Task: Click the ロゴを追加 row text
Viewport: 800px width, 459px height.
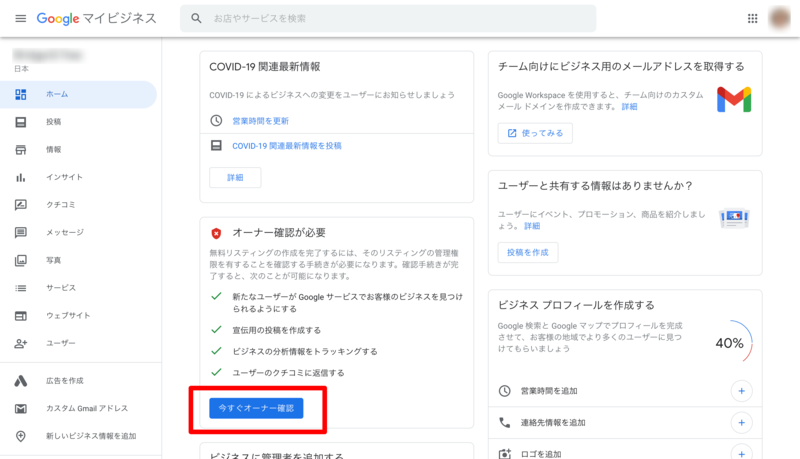Action: click(x=541, y=454)
